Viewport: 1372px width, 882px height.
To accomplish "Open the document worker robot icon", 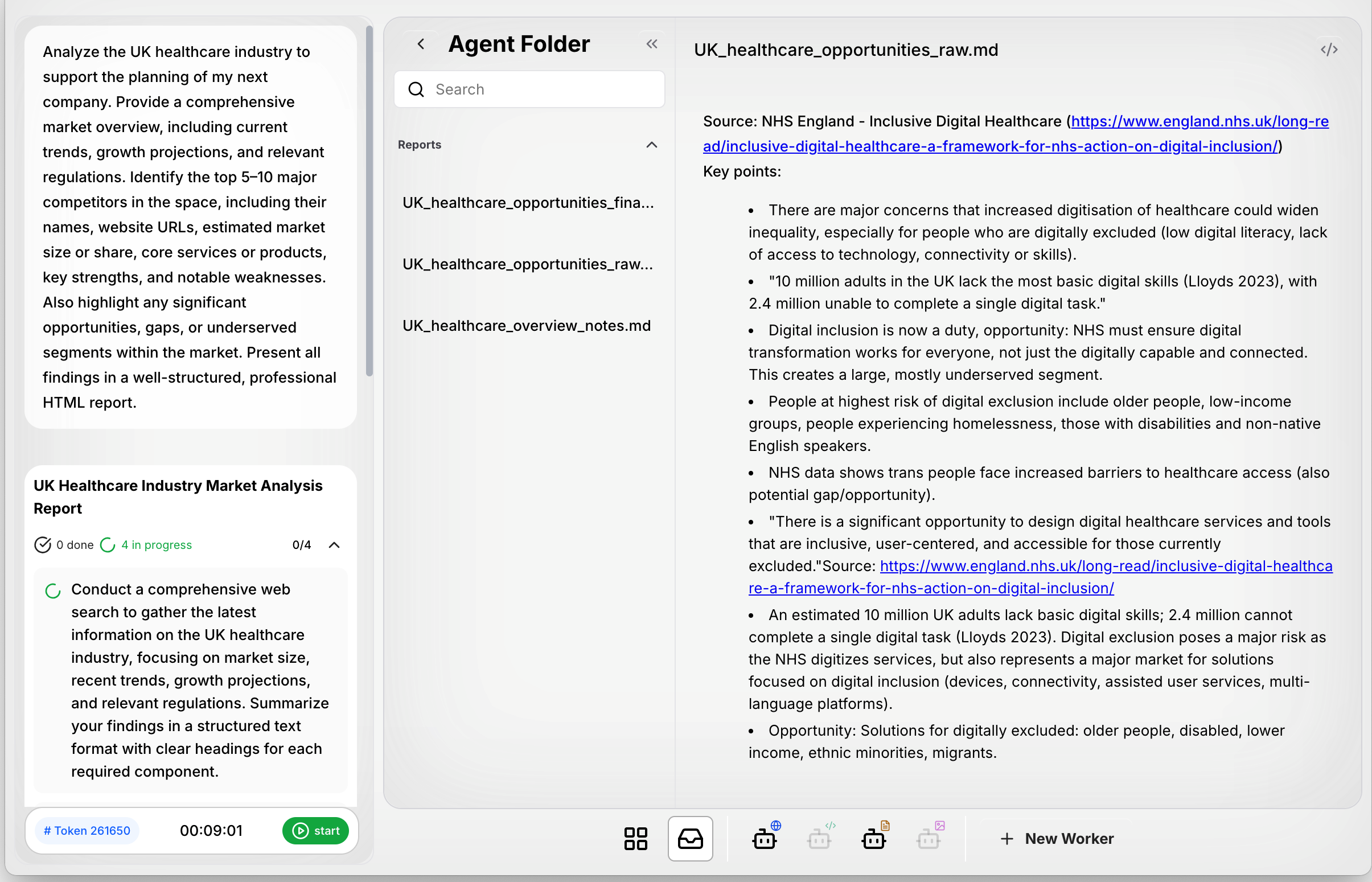I will coord(874,839).
